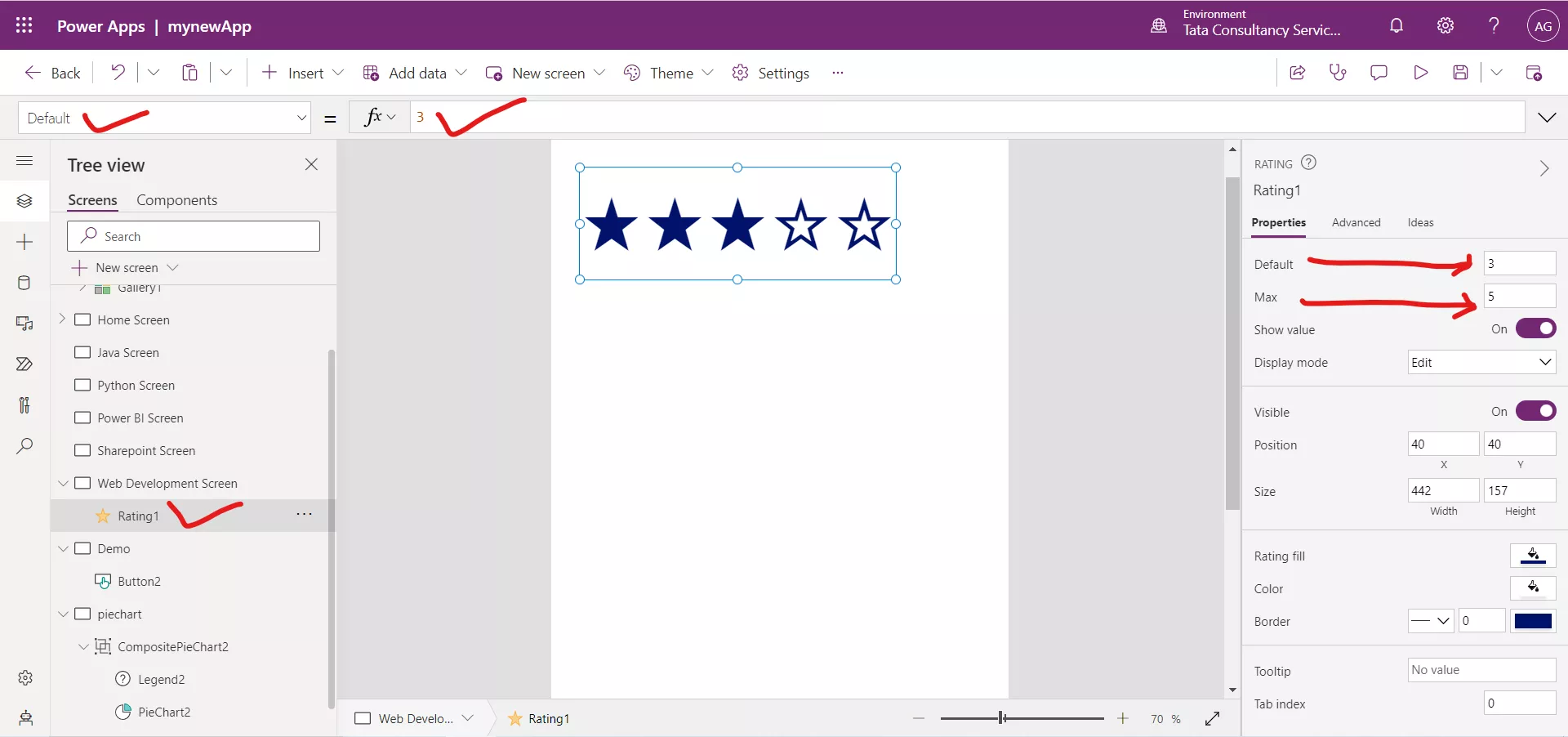This screenshot has width=1568, height=737.
Task: Open the Variables pane (tools icon)
Action: pyautogui.click(x=24, y=405)
